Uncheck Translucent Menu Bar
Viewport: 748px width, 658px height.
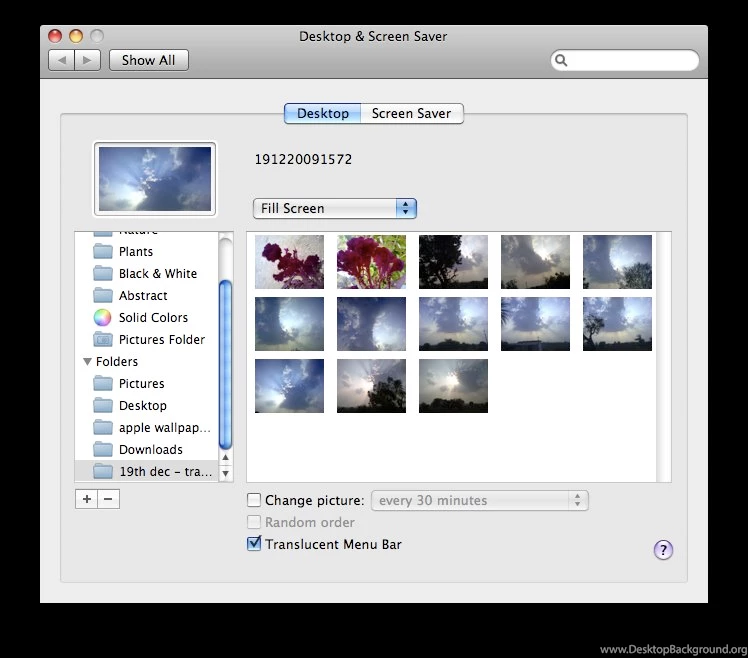pos(254,543)
